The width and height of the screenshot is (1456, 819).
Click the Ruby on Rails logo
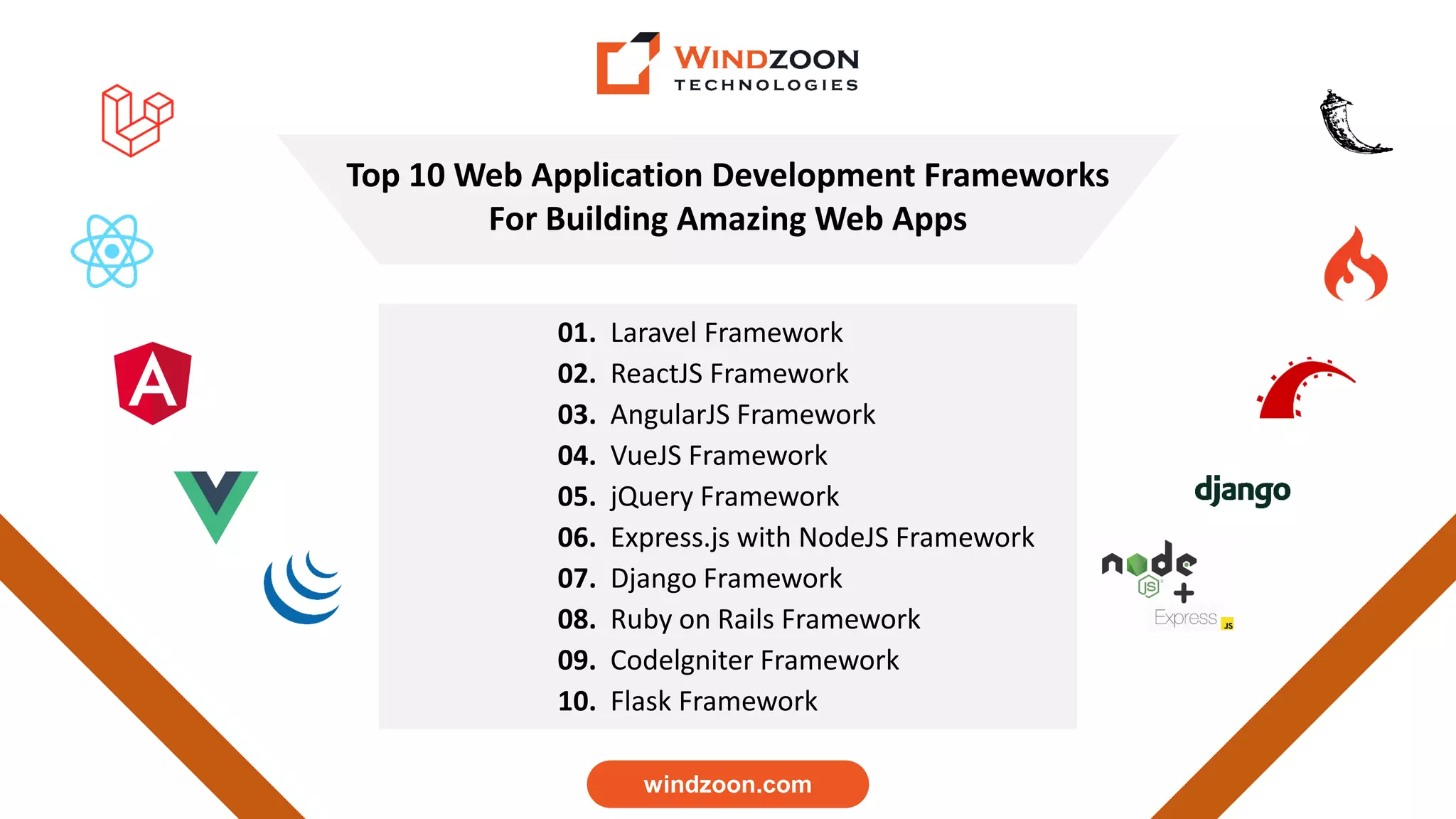point(1305,390)
